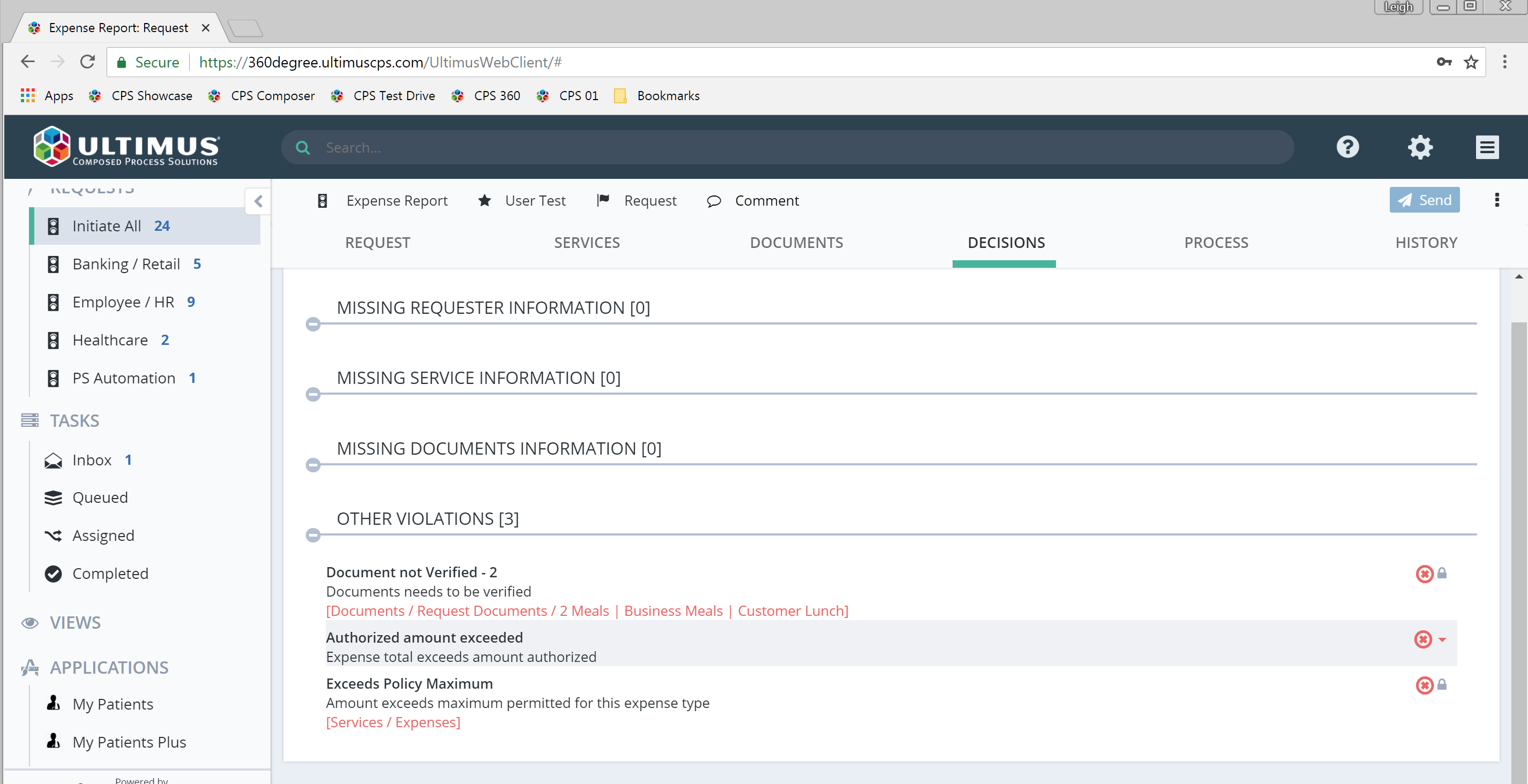Click the Applications section icon

[29, 667]
